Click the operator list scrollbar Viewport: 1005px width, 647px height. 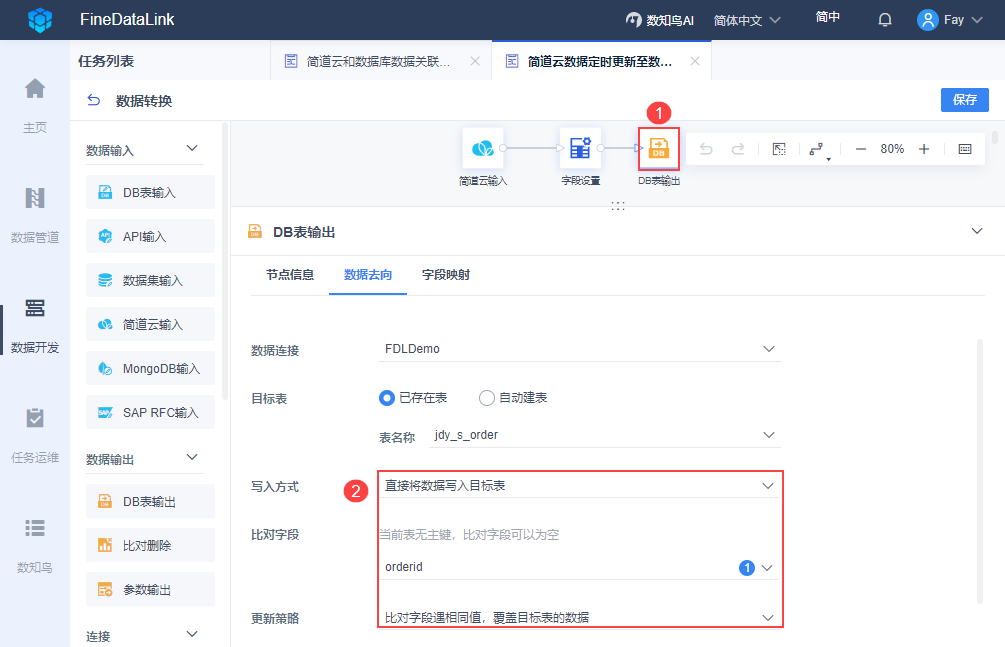click(225, 261)
